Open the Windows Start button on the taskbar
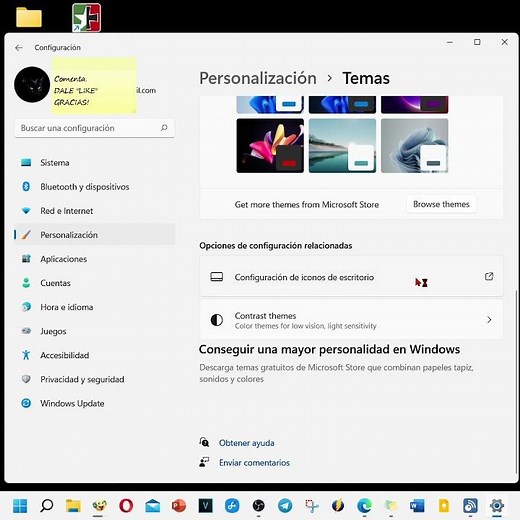The height and width of the screenshot is (520, 520). click(x=20, y=506)
